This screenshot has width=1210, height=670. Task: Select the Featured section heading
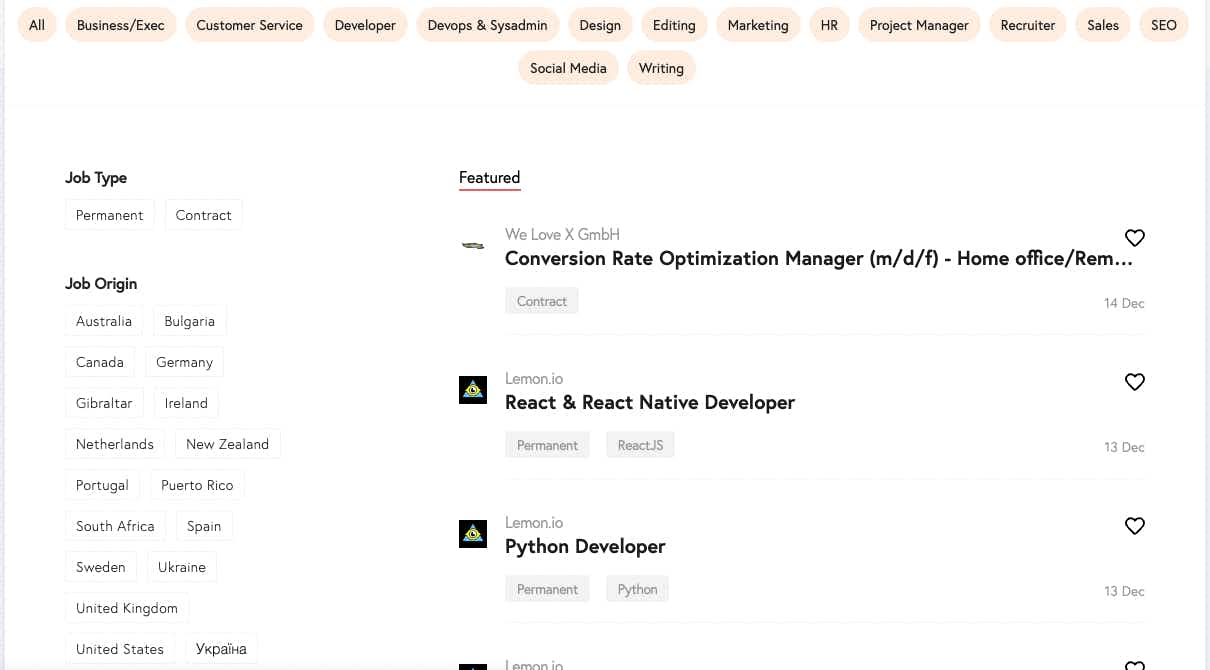[489, 178]
